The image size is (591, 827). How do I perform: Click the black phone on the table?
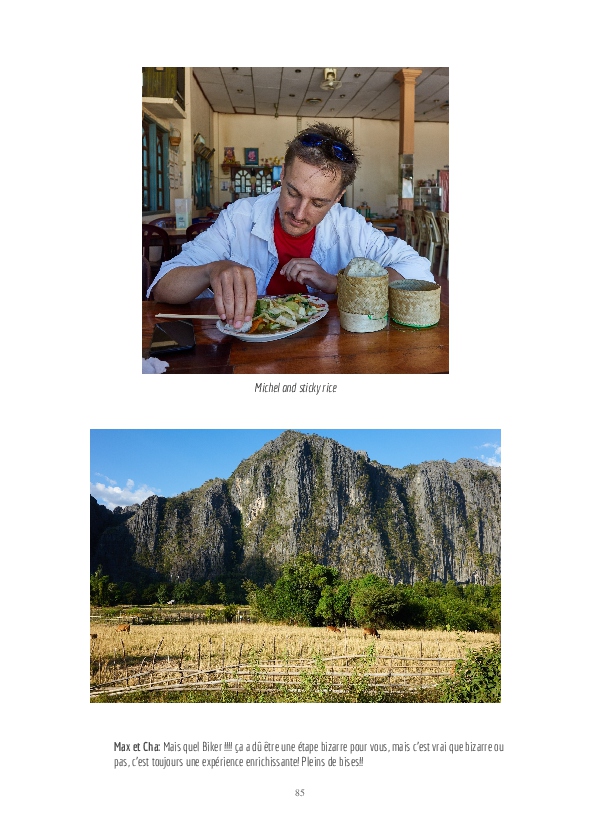[172, 338]
